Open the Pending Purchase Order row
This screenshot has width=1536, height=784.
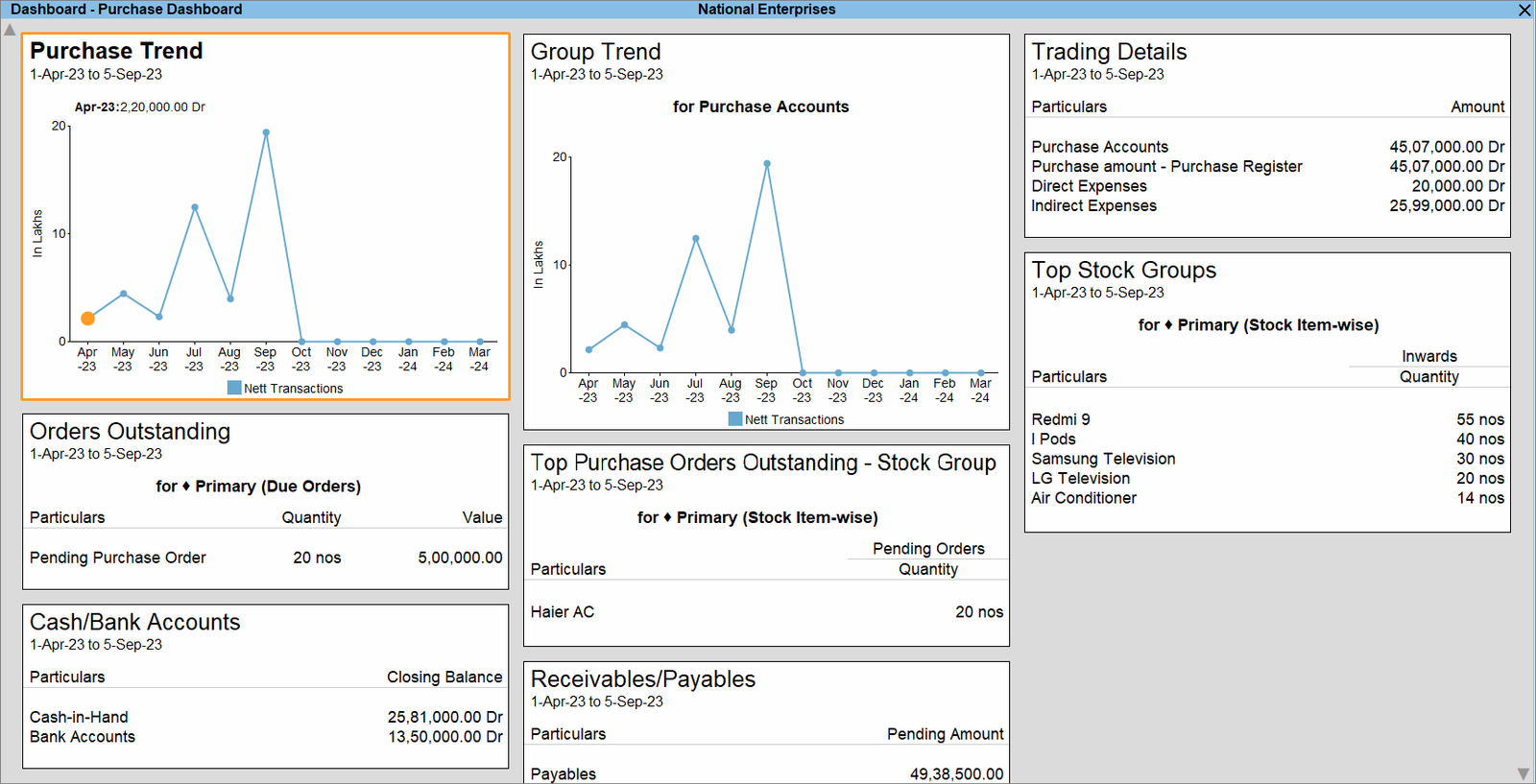click(266, 558)
